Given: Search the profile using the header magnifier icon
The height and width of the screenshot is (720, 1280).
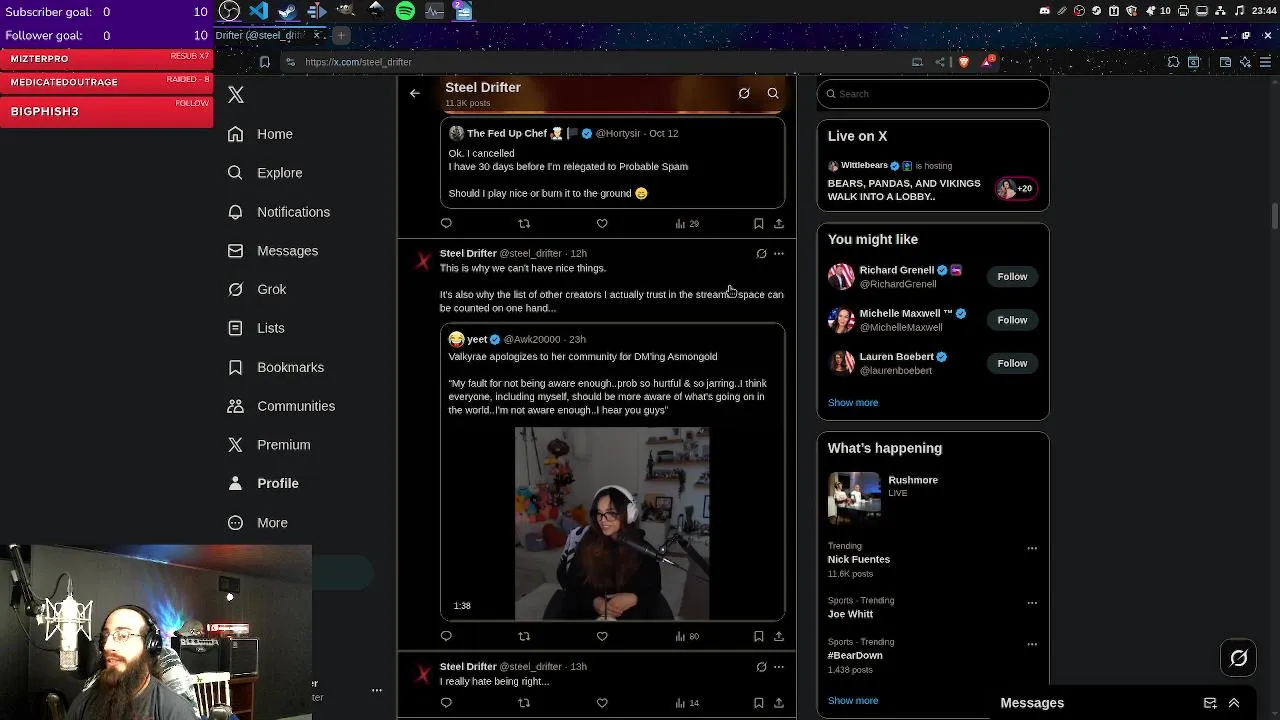Looking at the screenshot, I should (773, 93).
